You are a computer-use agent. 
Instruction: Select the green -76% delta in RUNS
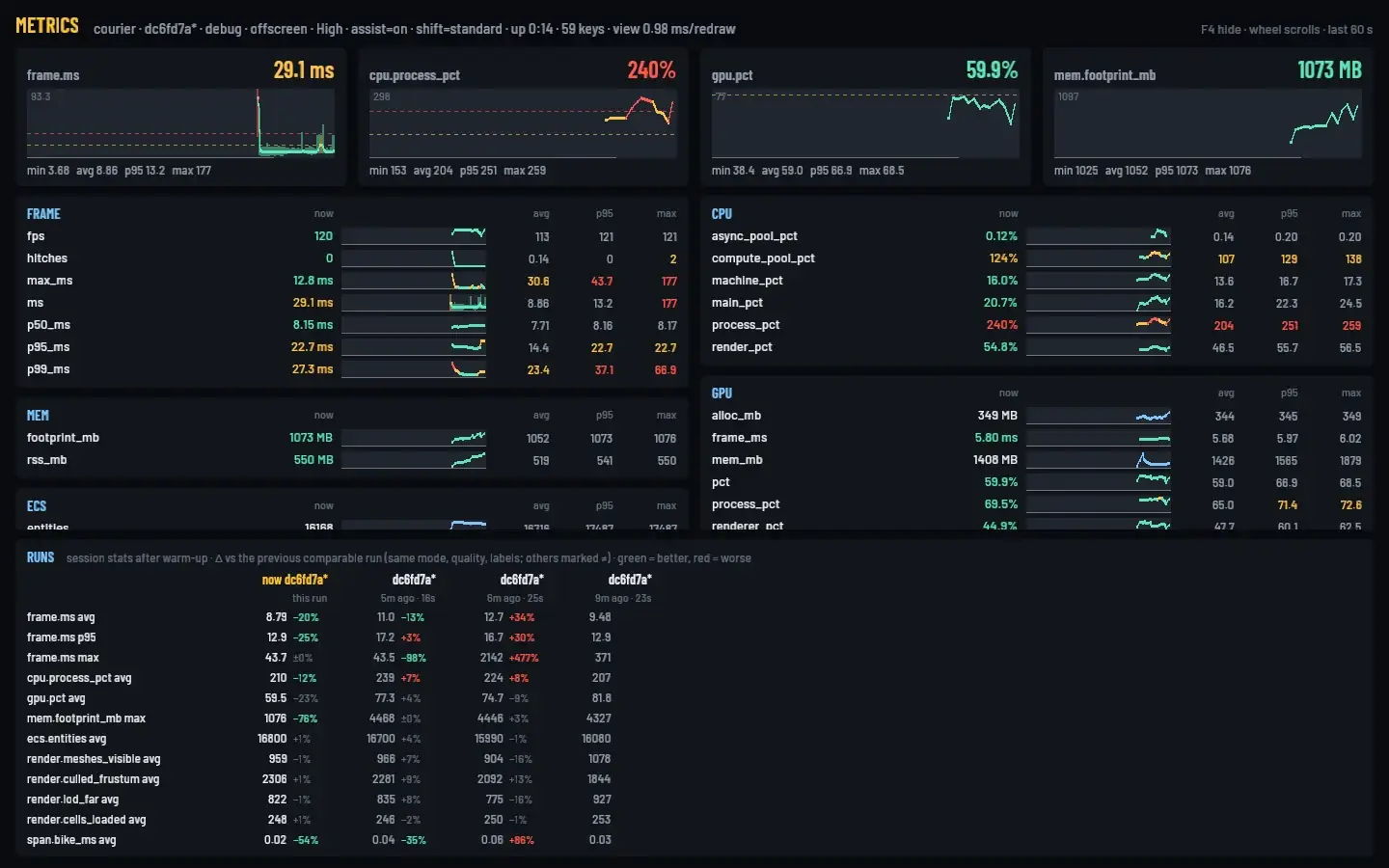tap(306, 719)
